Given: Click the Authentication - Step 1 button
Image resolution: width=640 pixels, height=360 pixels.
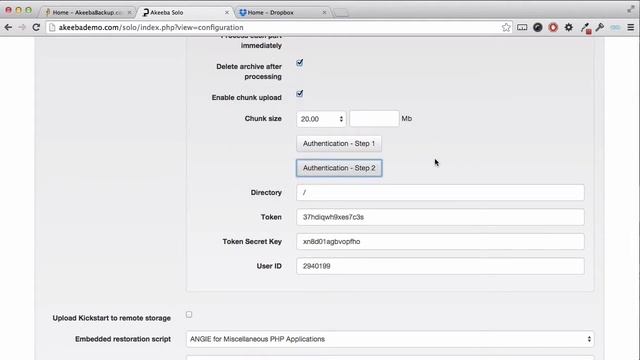Looking at the screenshot, I should [x=339, y=144].
